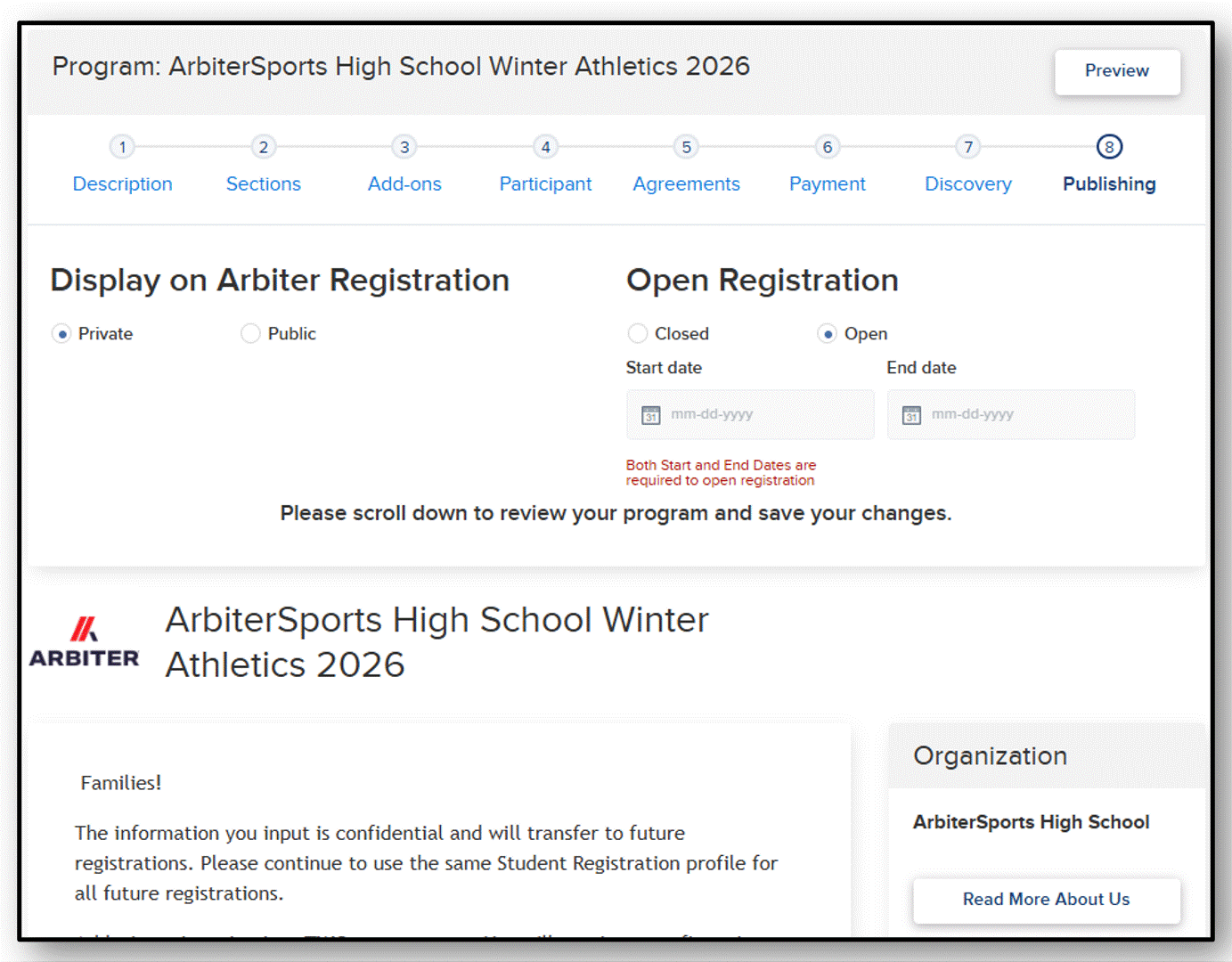This screenshot has height=962, width=1232.
Task: Click step 5 circle icon
Action: click(x=686, y=147)
